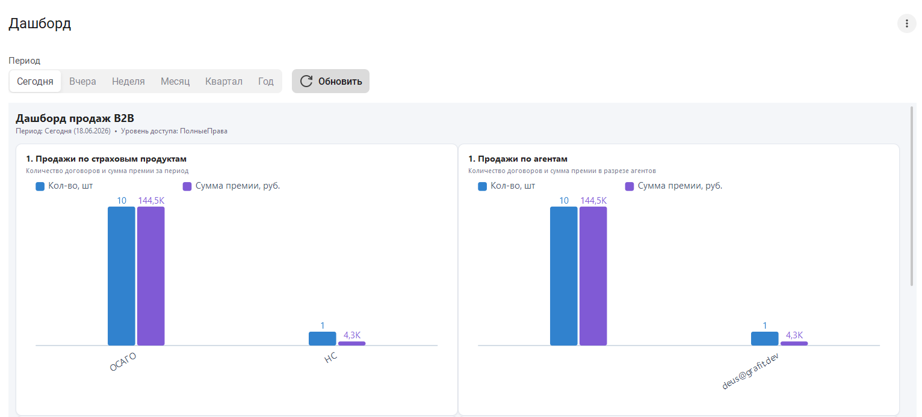Click the 4,3K value in product chart
This screenshot has width=922, height=417.
[352, 335]
